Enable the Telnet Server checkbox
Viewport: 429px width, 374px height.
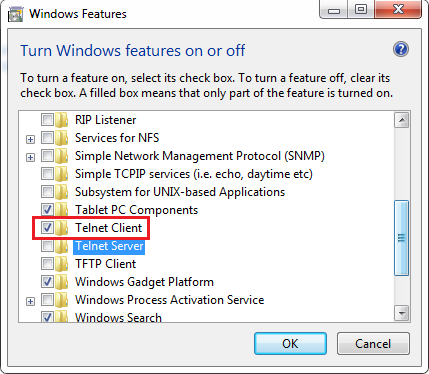click(47, 245)
